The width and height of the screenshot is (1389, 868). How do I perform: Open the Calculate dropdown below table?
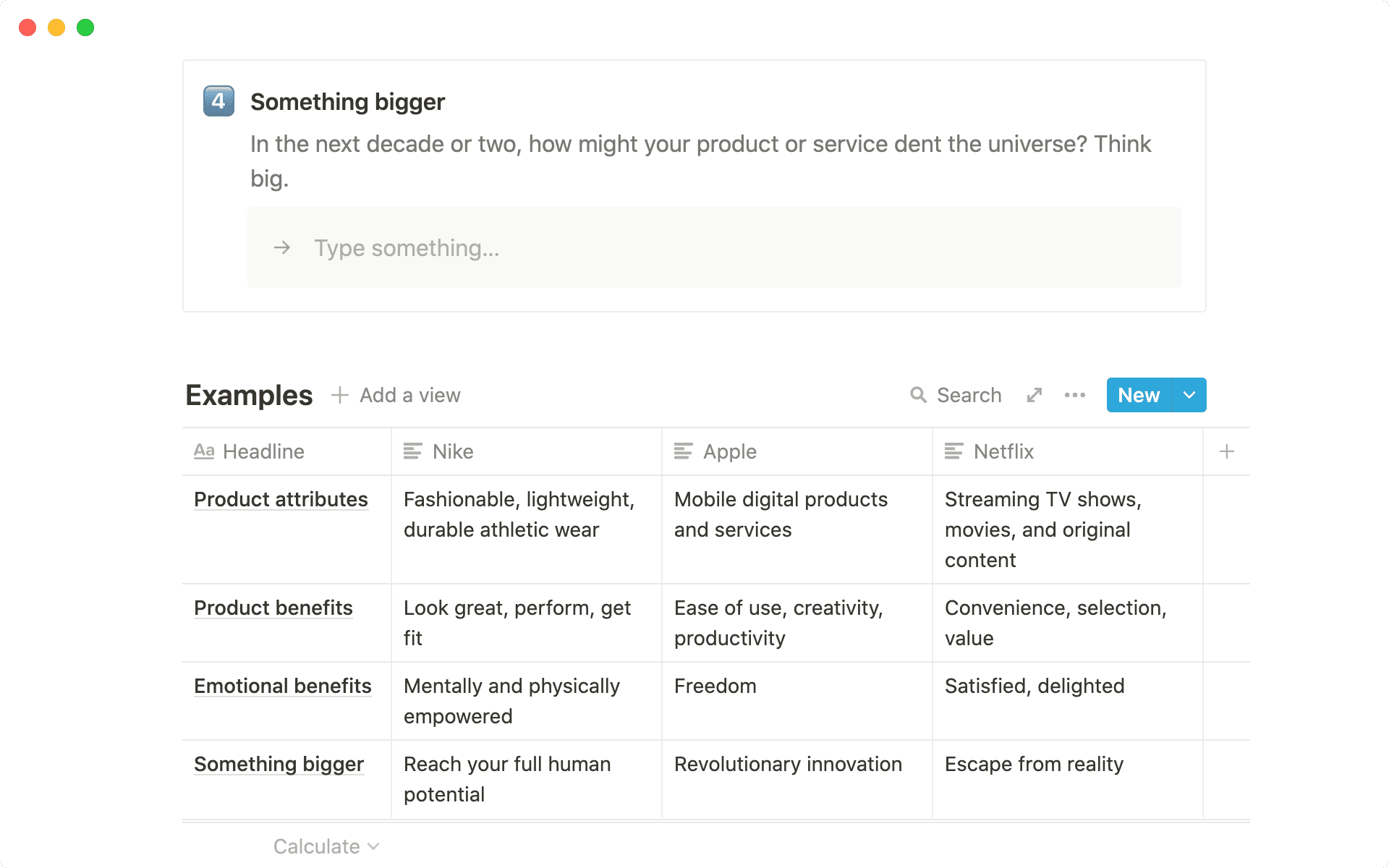326,846
